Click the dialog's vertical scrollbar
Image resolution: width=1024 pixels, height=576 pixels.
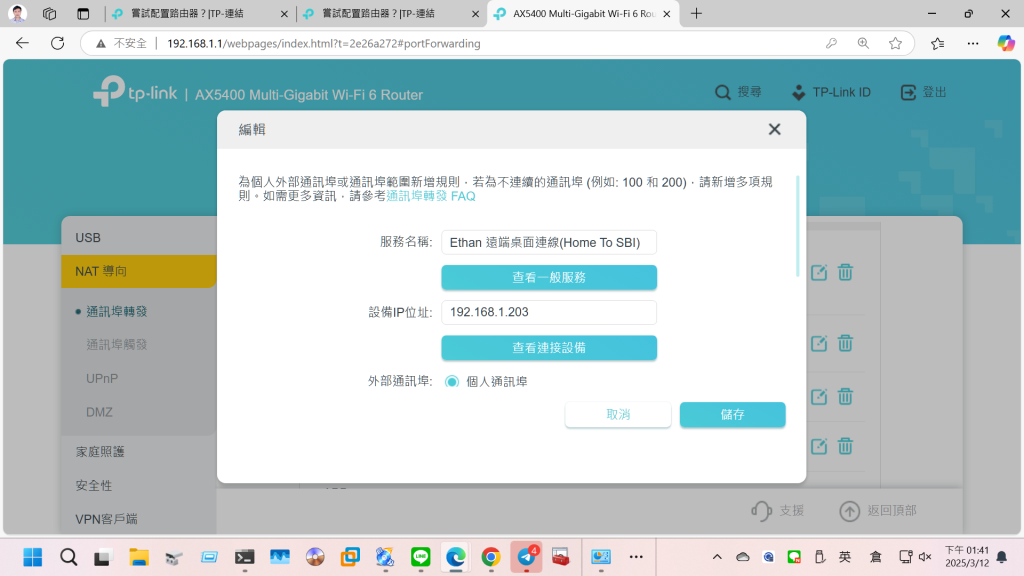point(797,225)
